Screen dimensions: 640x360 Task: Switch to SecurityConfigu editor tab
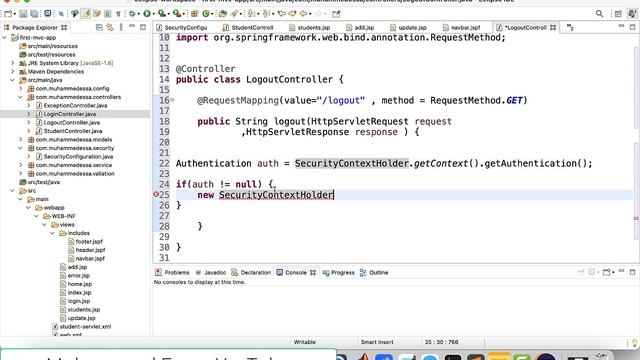click(x=182, y=27)
